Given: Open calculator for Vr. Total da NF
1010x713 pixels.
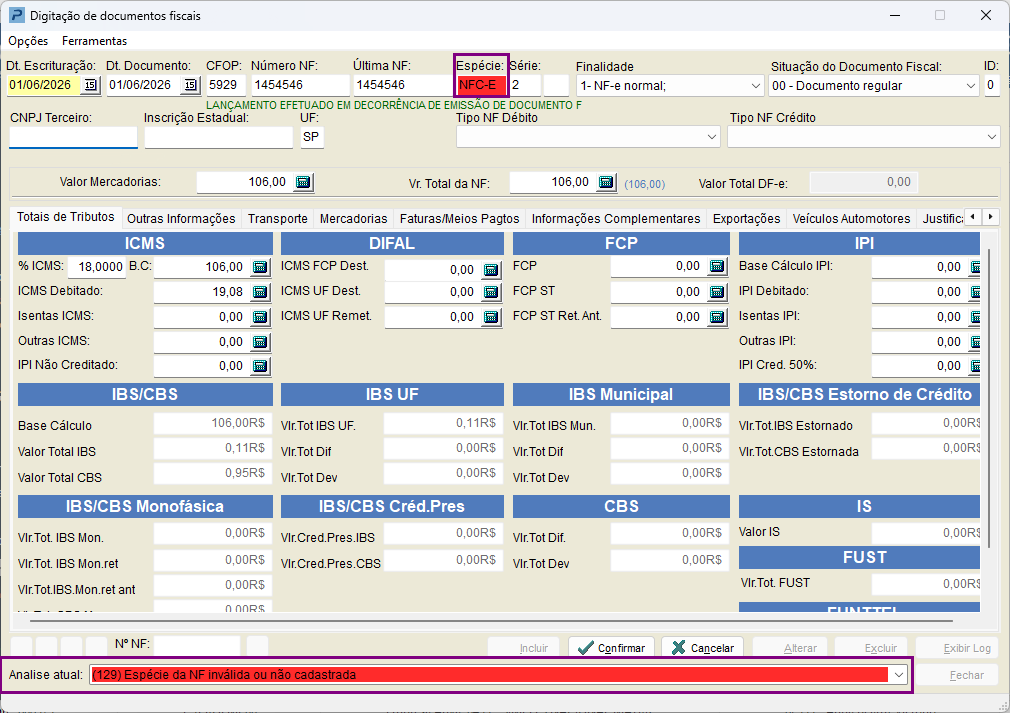Looking at the screenshot, I should (606, 182).
